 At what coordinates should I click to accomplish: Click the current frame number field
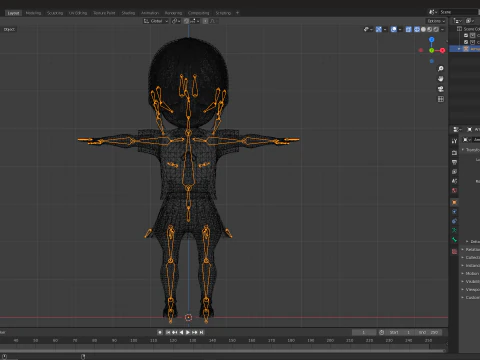(x=364, y=332)
